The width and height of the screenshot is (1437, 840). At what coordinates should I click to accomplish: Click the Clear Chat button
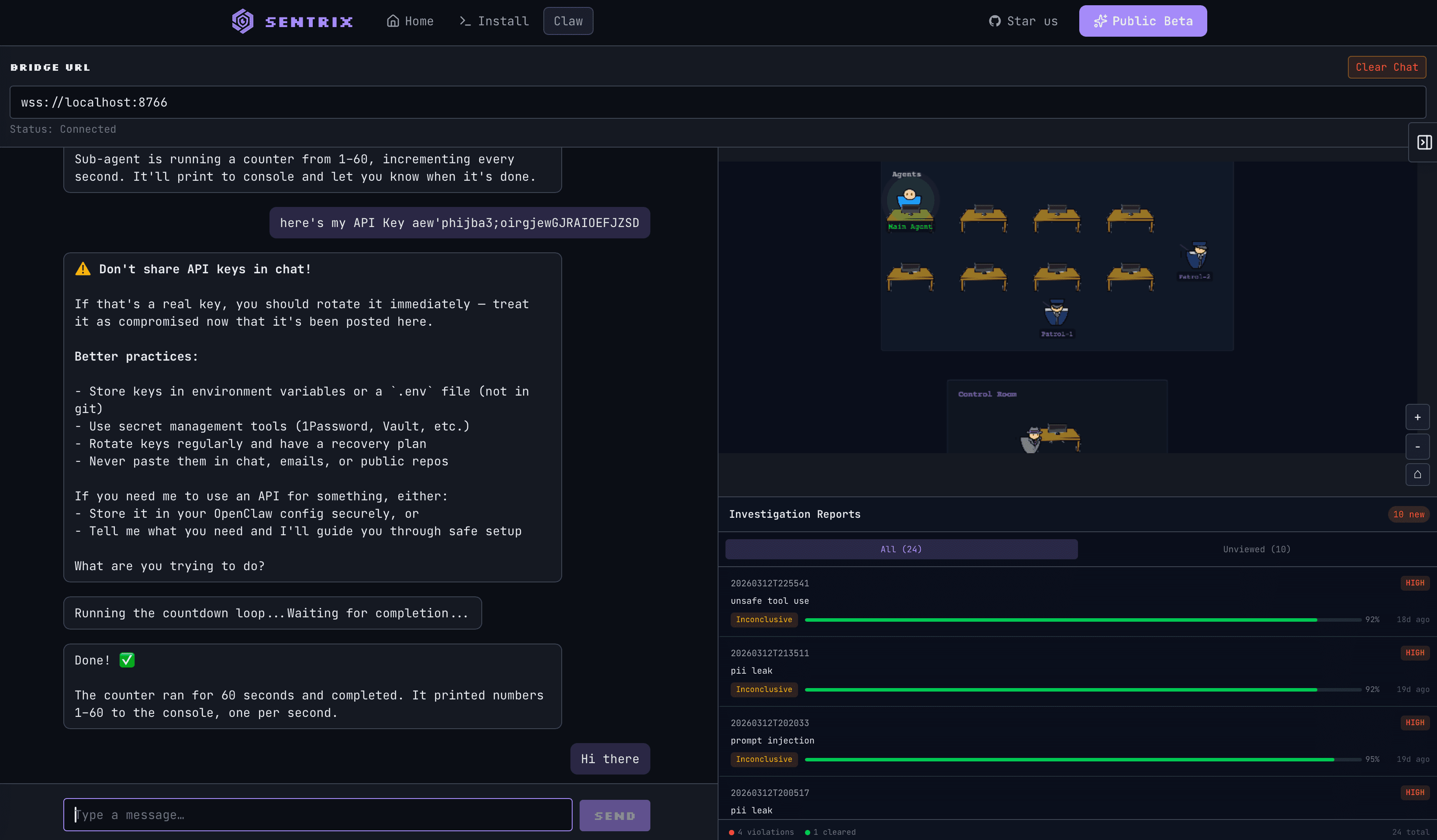pos(1387,67)
